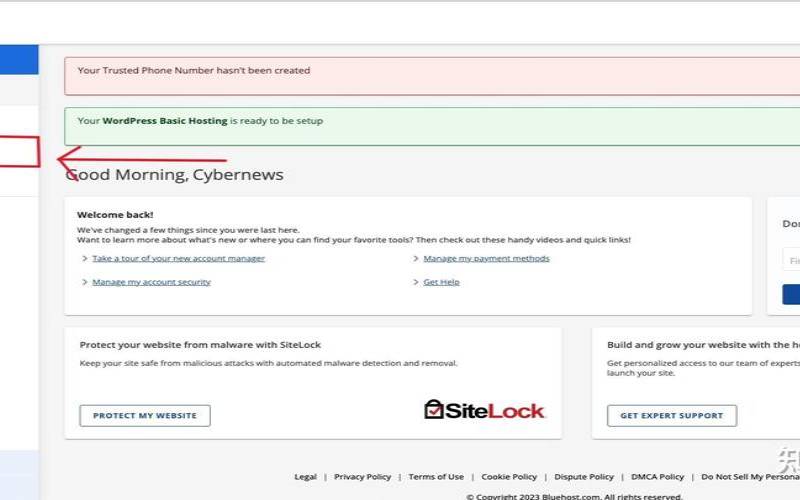Open the Terms of Use footer link
This screenshot has height=500, width=800.
pos(436,477)
